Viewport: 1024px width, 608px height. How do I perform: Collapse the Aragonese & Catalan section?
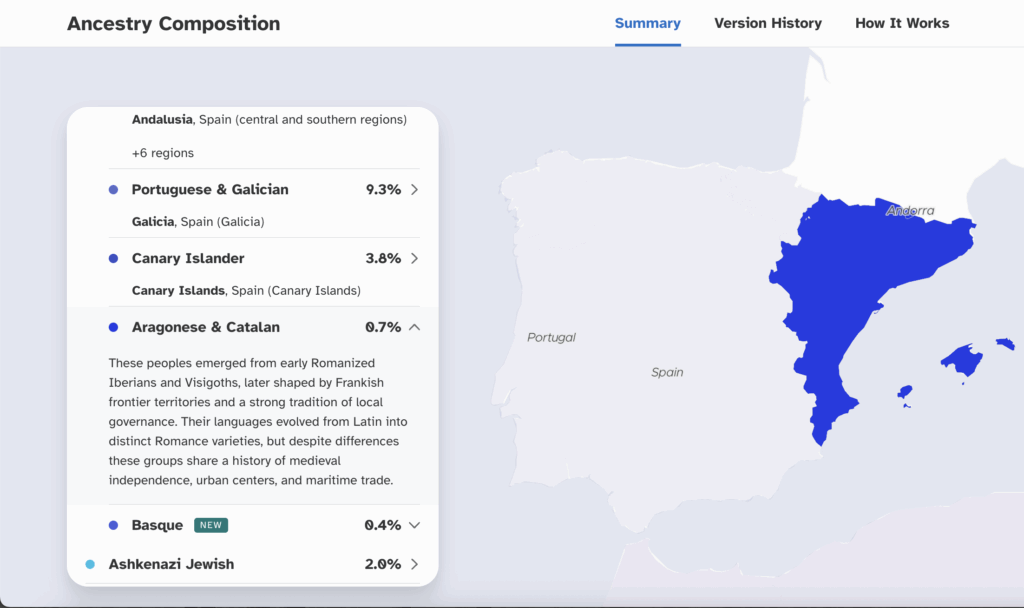click(414, 327)
